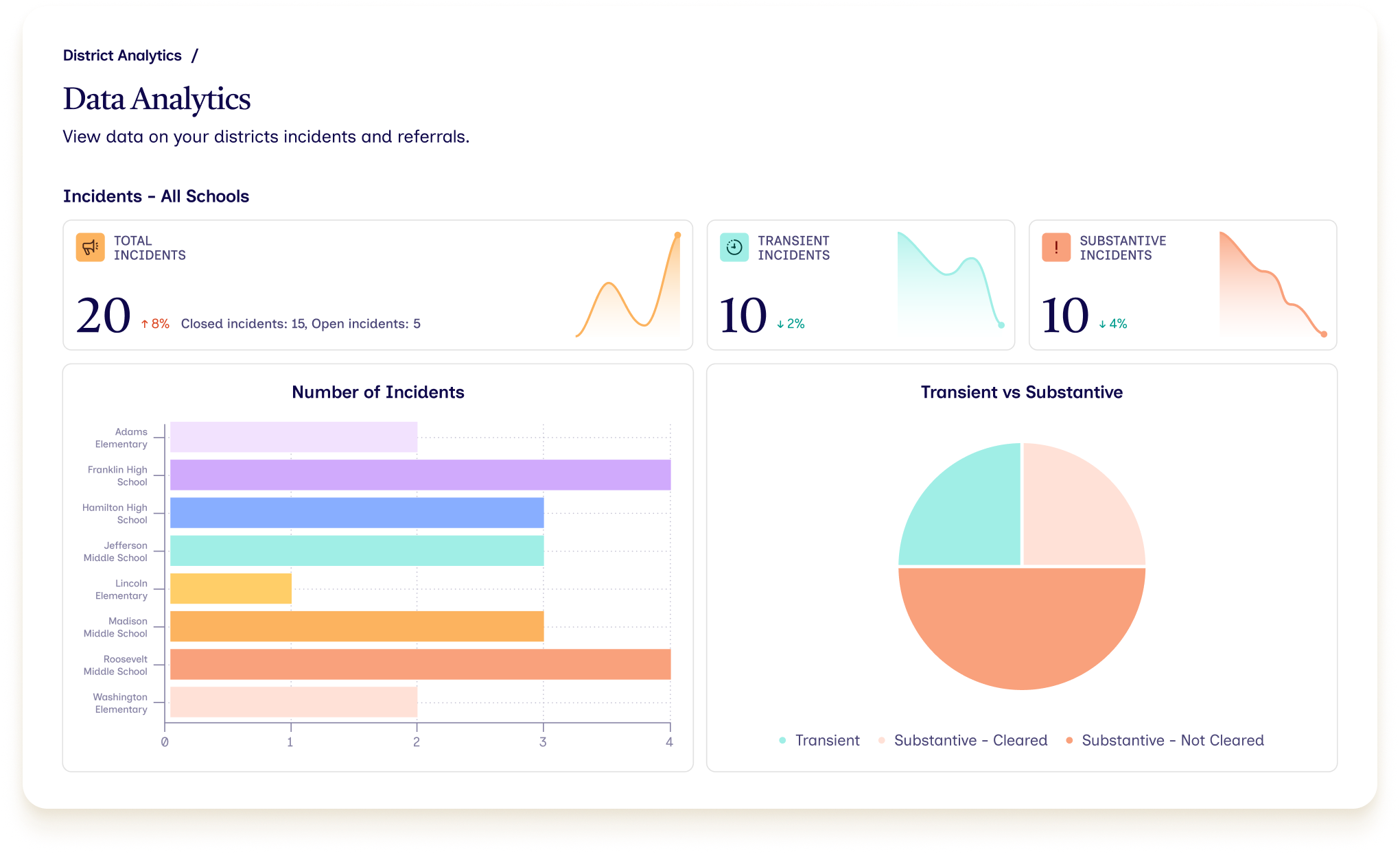Click the total incidents value 20
Screen dimensions: 1400x854
[104, 316]
